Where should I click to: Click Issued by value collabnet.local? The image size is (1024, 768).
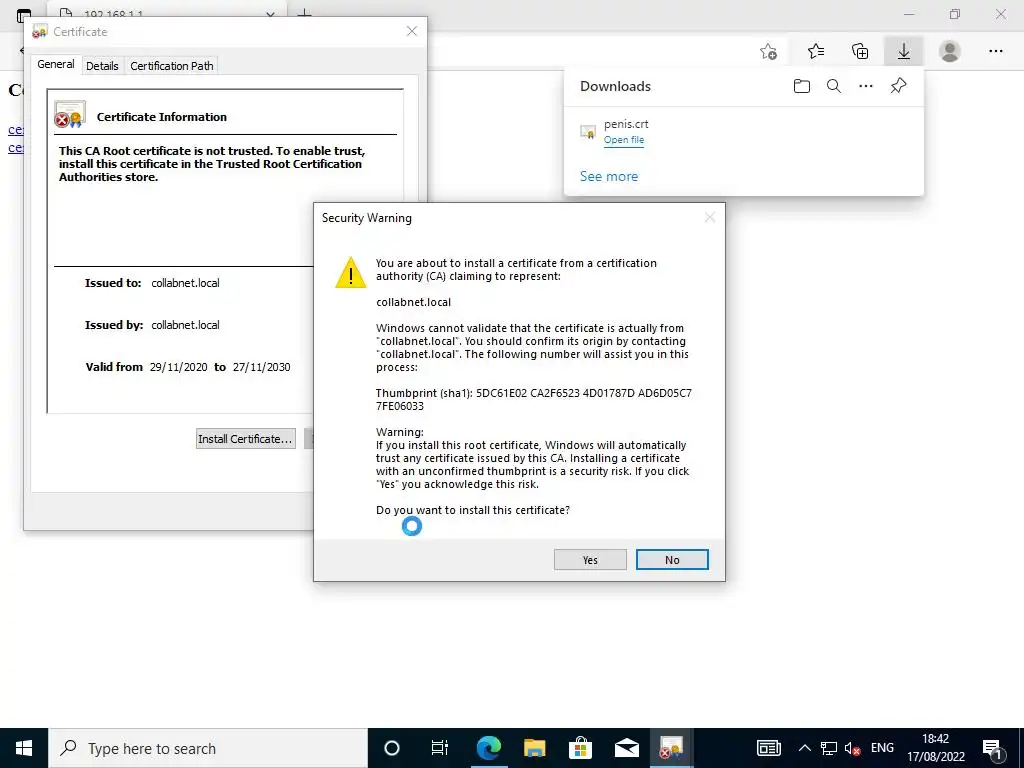tap(185, 325)
